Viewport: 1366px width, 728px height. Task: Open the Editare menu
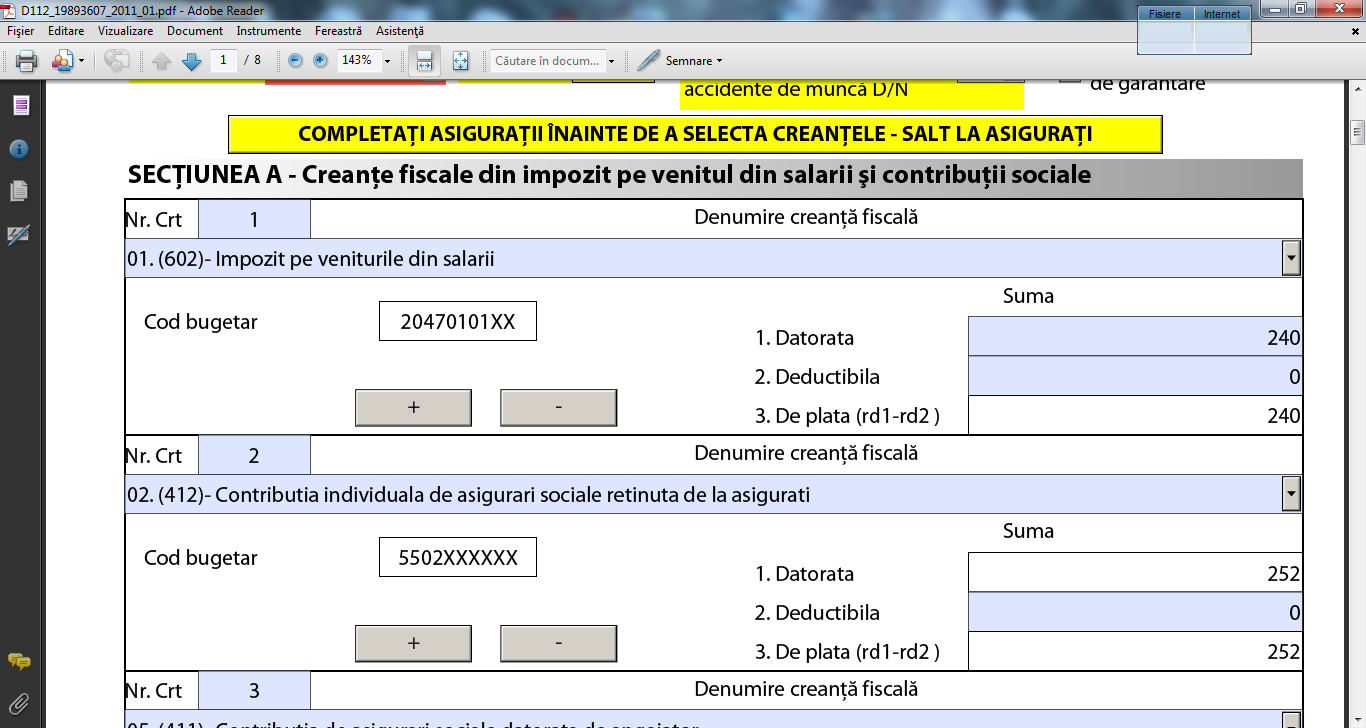click(x=66, y=31)
